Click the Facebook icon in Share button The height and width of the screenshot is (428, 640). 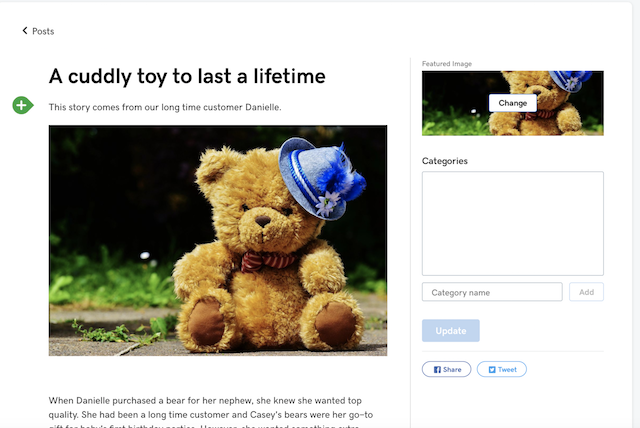pyautogui.click(x=437, y=370)
